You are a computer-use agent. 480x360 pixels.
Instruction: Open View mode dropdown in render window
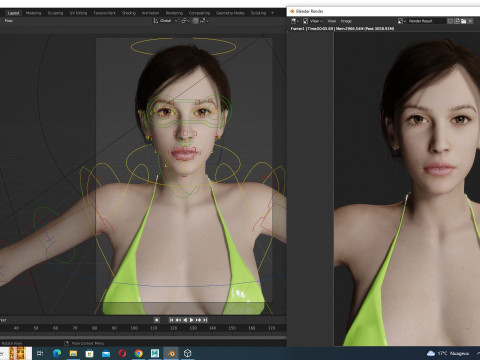click(x=313, y=21)
